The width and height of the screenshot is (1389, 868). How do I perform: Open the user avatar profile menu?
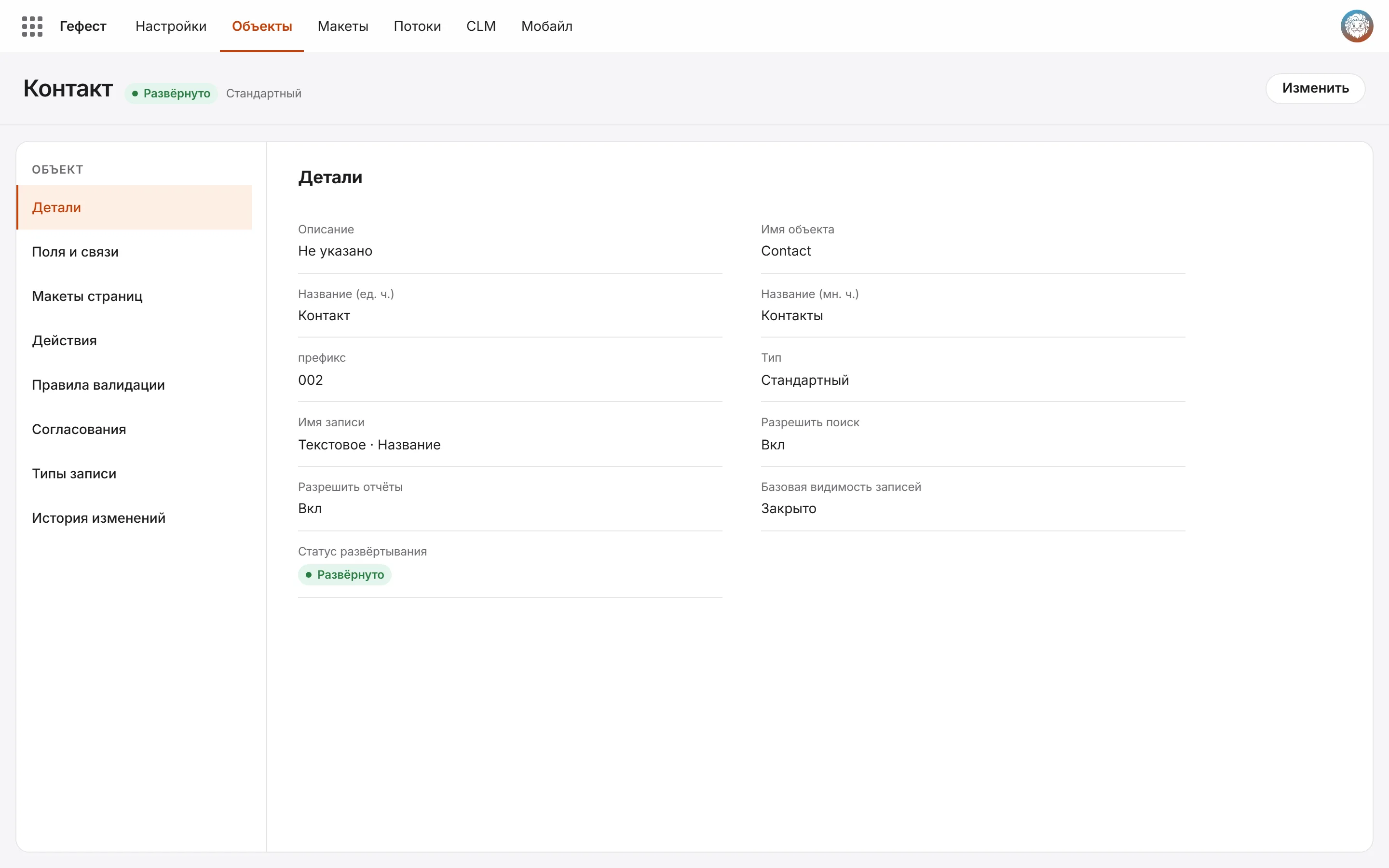[x=1356, y=27]
